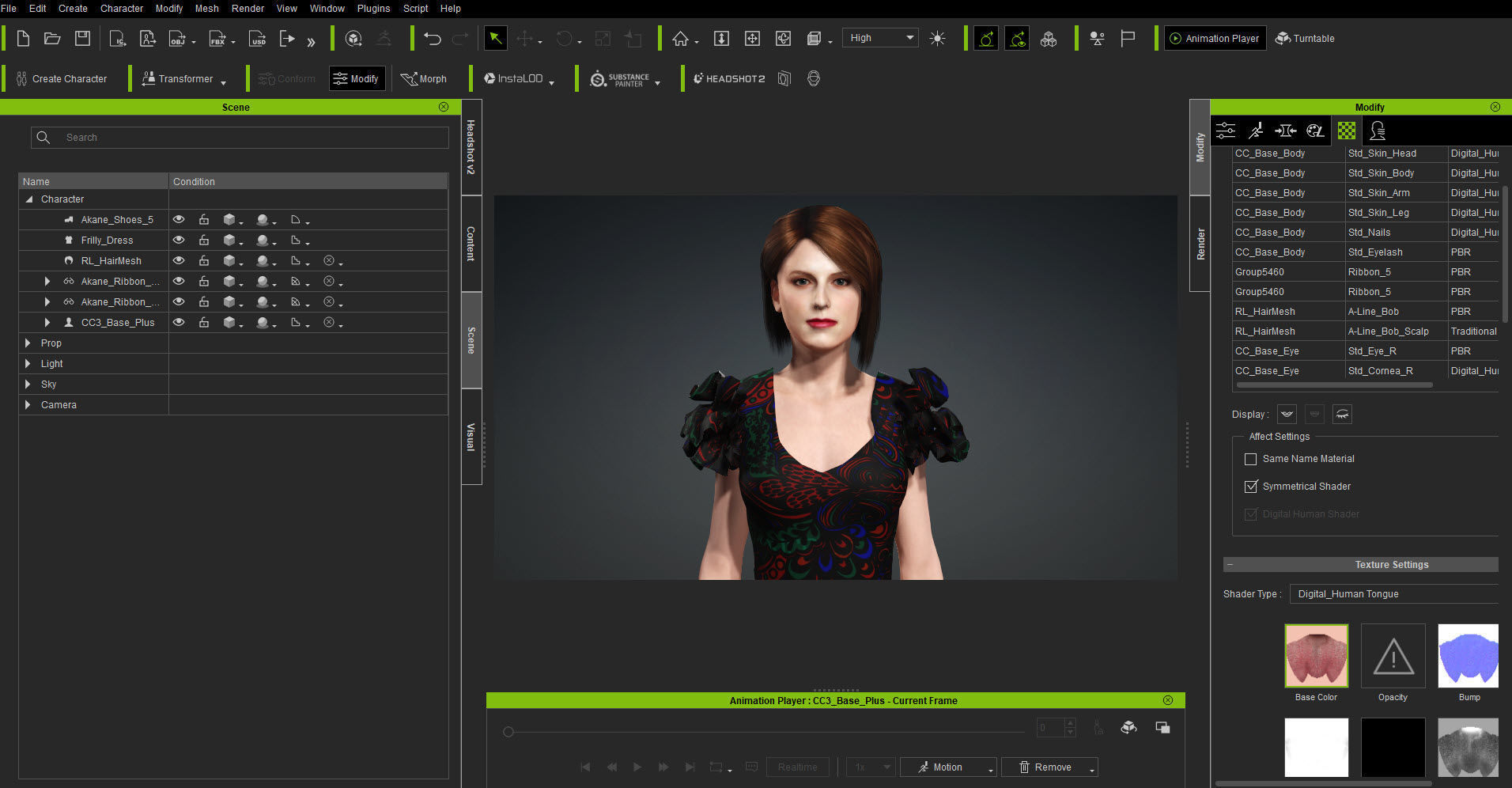Click the third Display mode icon
This screenshot has width=1512, height=788.
[x=1342, y=414]
